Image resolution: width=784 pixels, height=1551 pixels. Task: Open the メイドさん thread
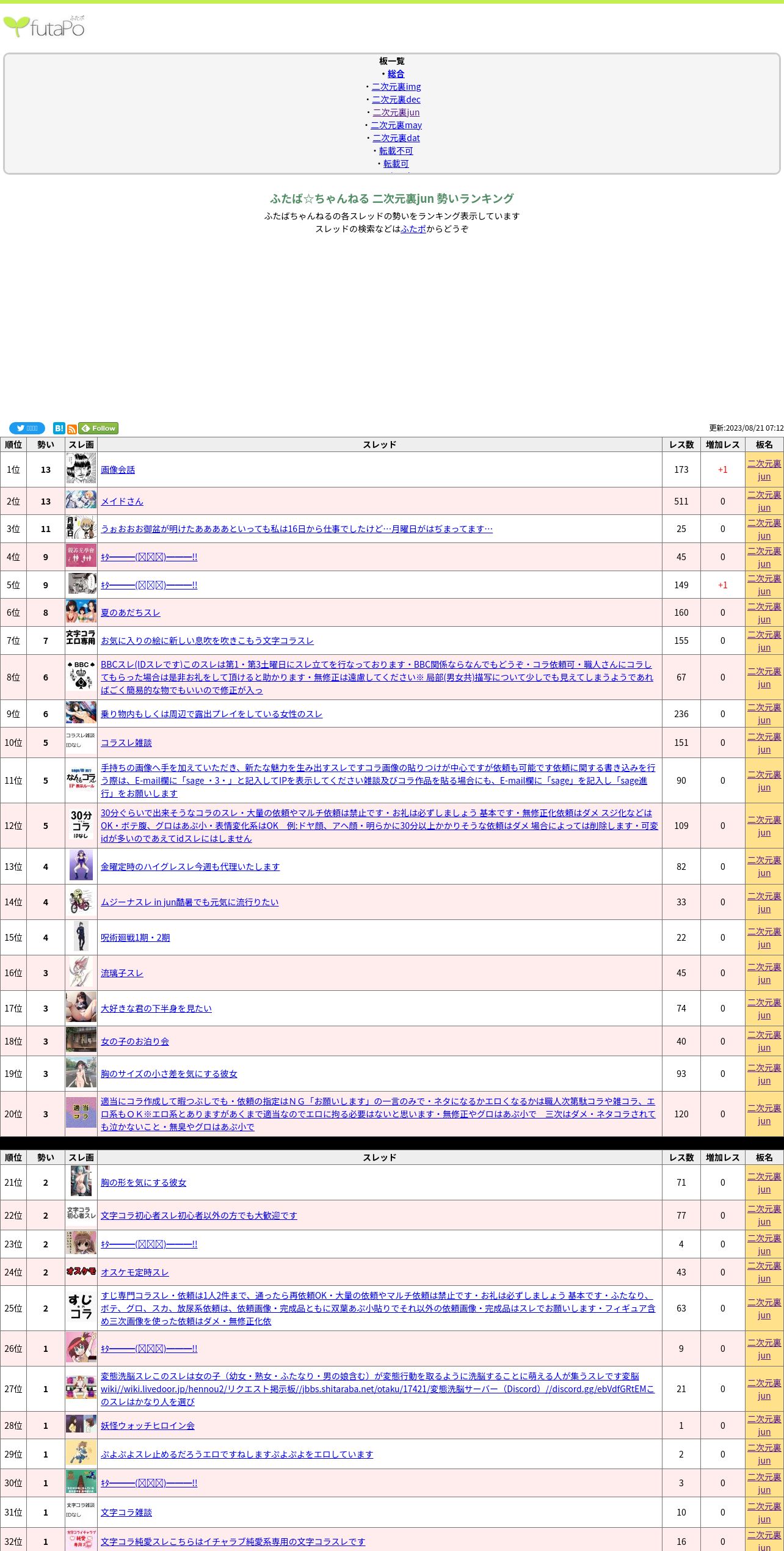coord(122,502)
